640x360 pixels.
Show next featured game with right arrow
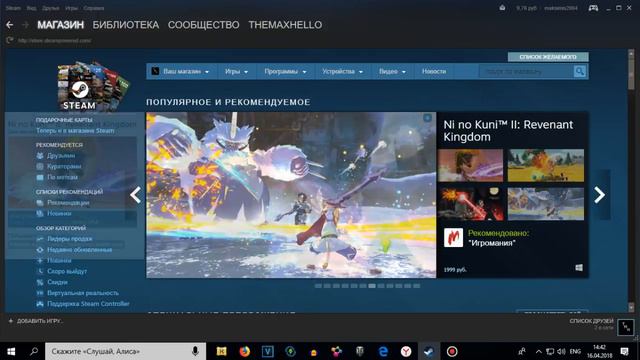pos(599,195)
